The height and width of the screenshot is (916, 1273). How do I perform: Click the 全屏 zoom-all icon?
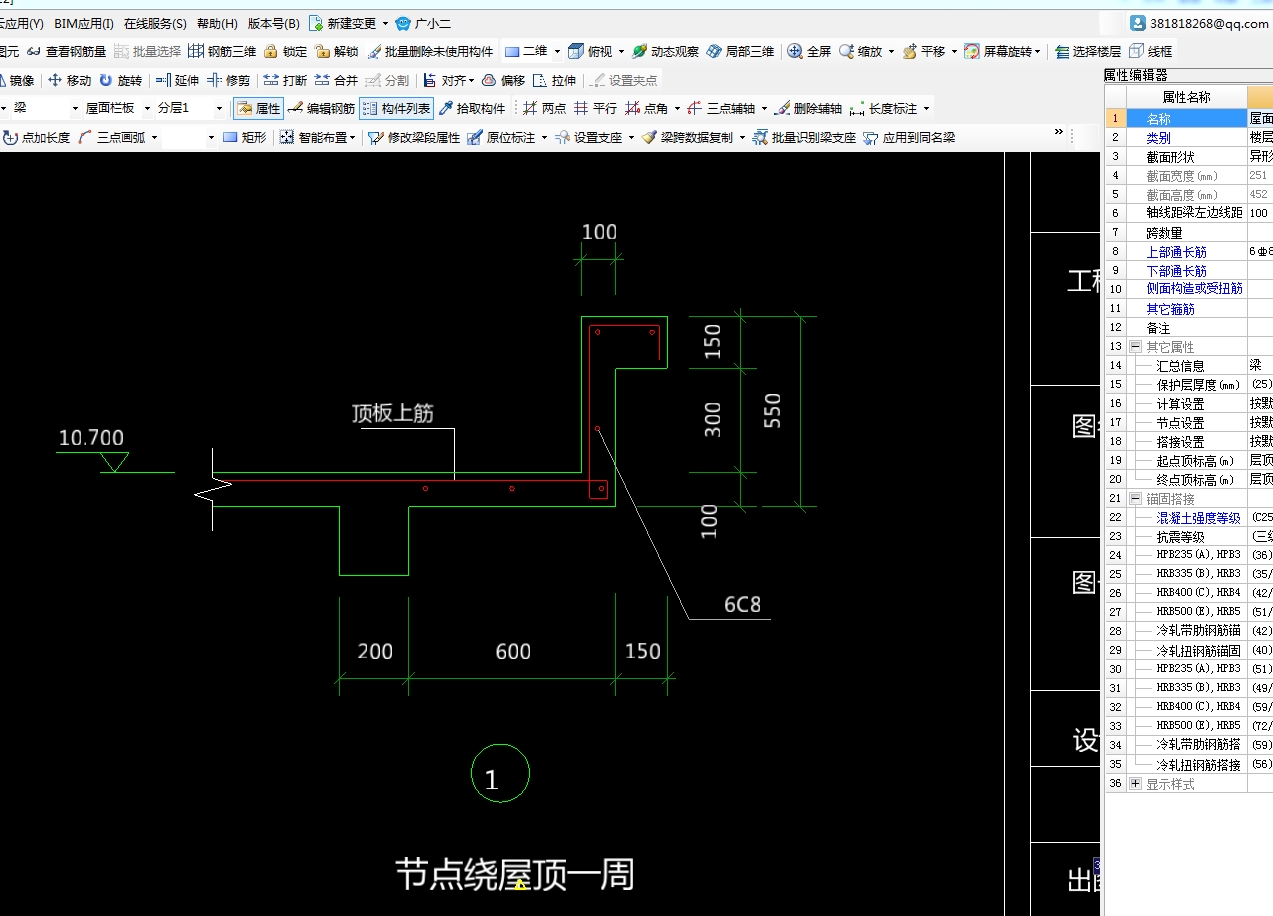click(809, 51)
